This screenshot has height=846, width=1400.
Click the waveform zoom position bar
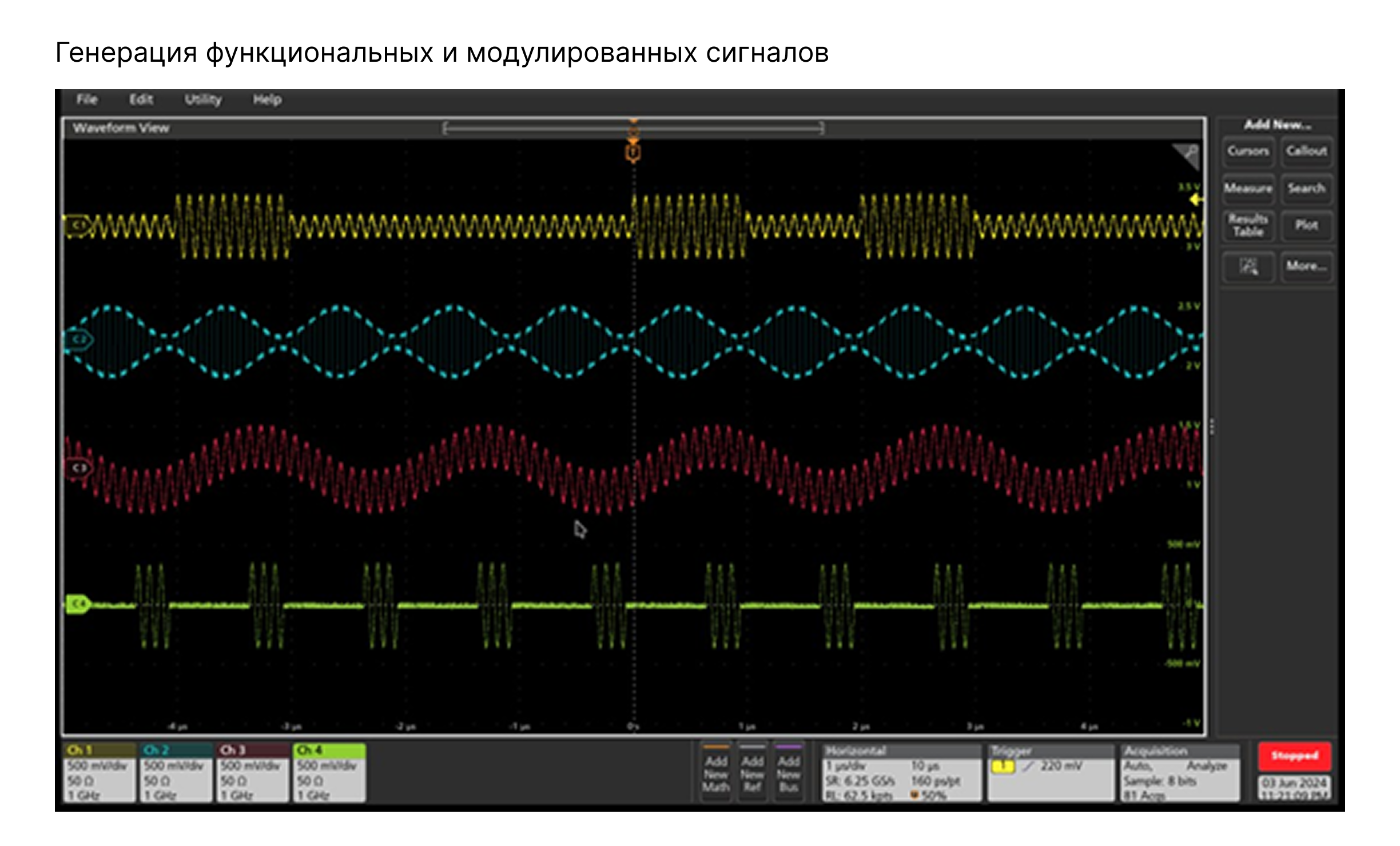point(633,129)
